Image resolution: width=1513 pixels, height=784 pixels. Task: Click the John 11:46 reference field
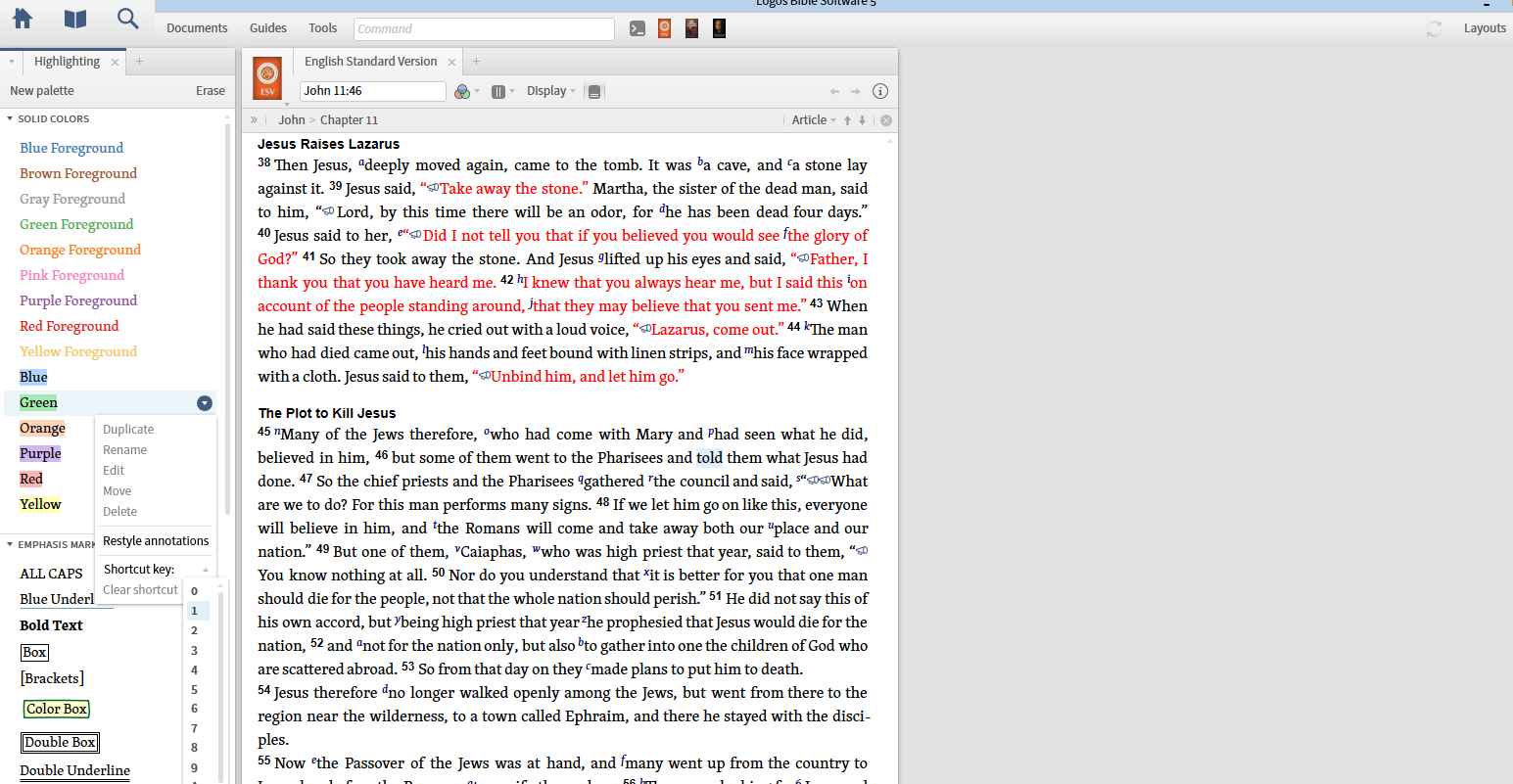pos(372,91)
